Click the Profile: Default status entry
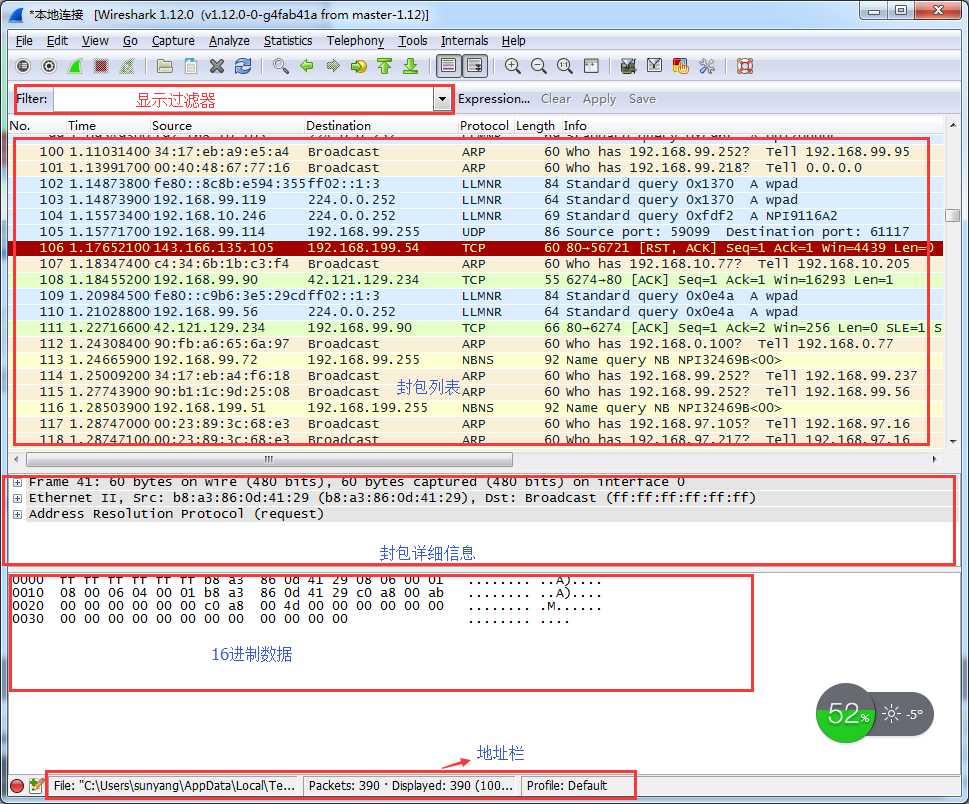The image size is (969, 804). 567,785
